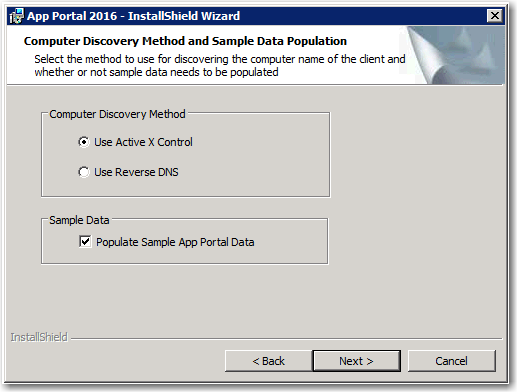Cancel the App Portal installation
The width and height of the screenshot is (517, 392).
[x=452, y=361]
